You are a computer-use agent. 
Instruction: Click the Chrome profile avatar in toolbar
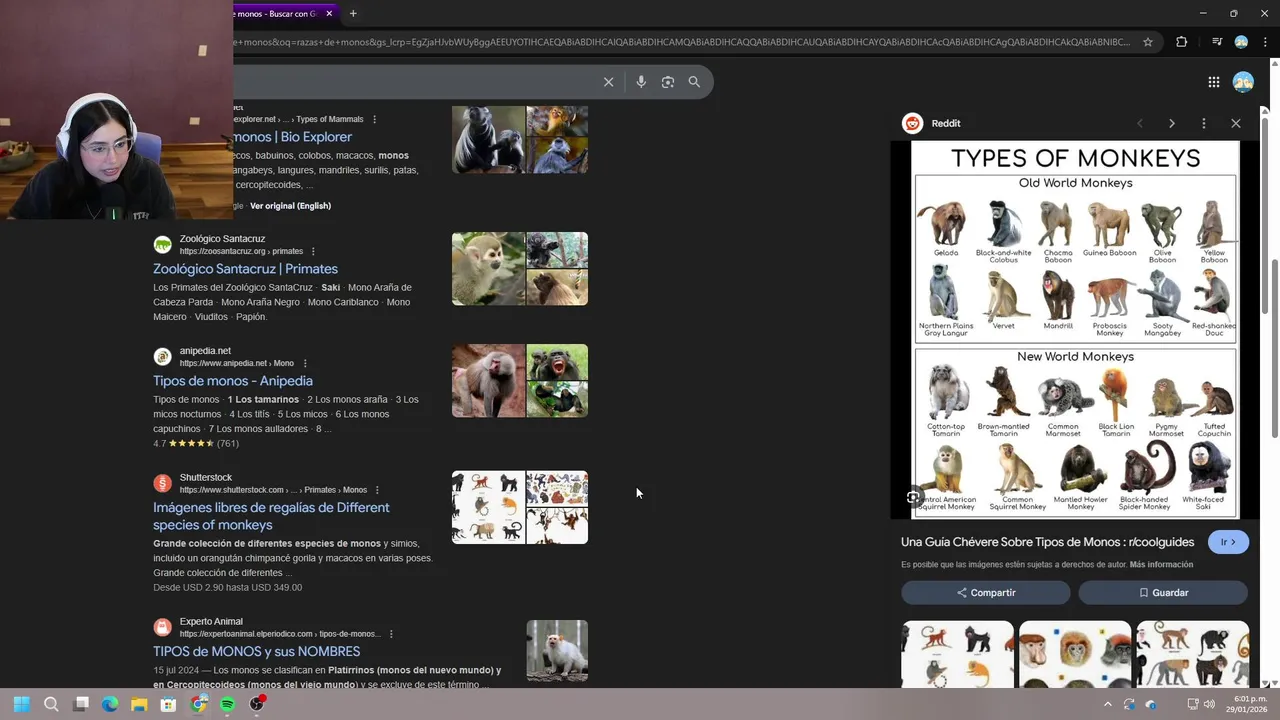pyautogui.click(x=1241, y=42)
